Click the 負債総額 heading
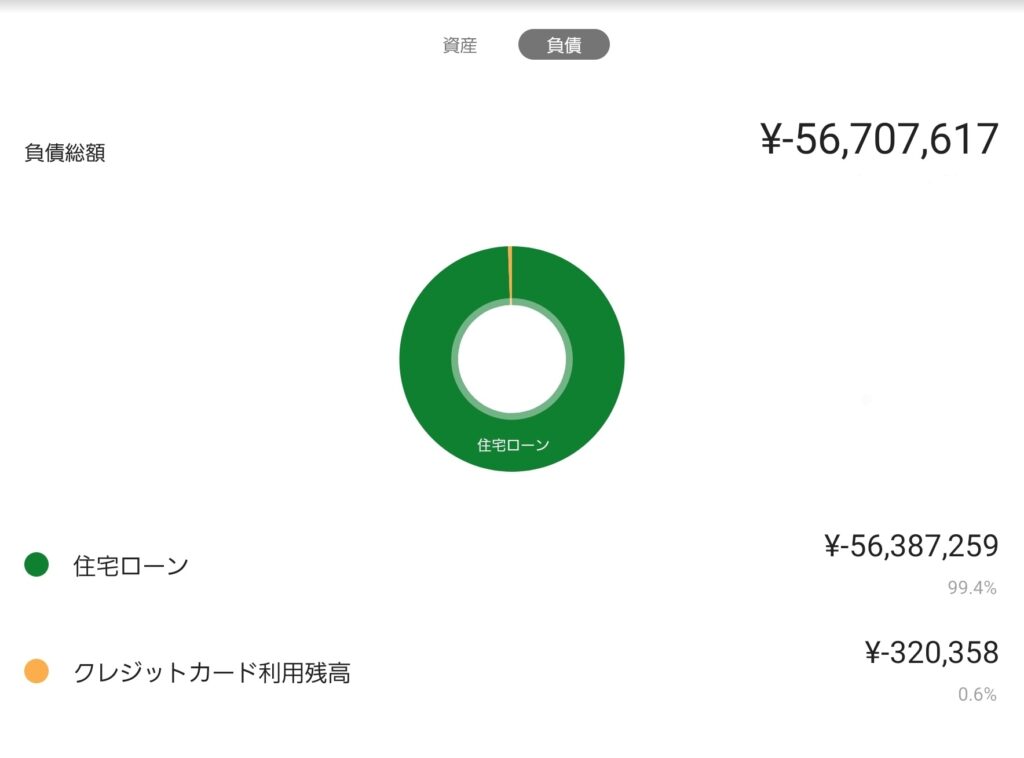This screenshot has width=1024, height=758. [65, 154]
